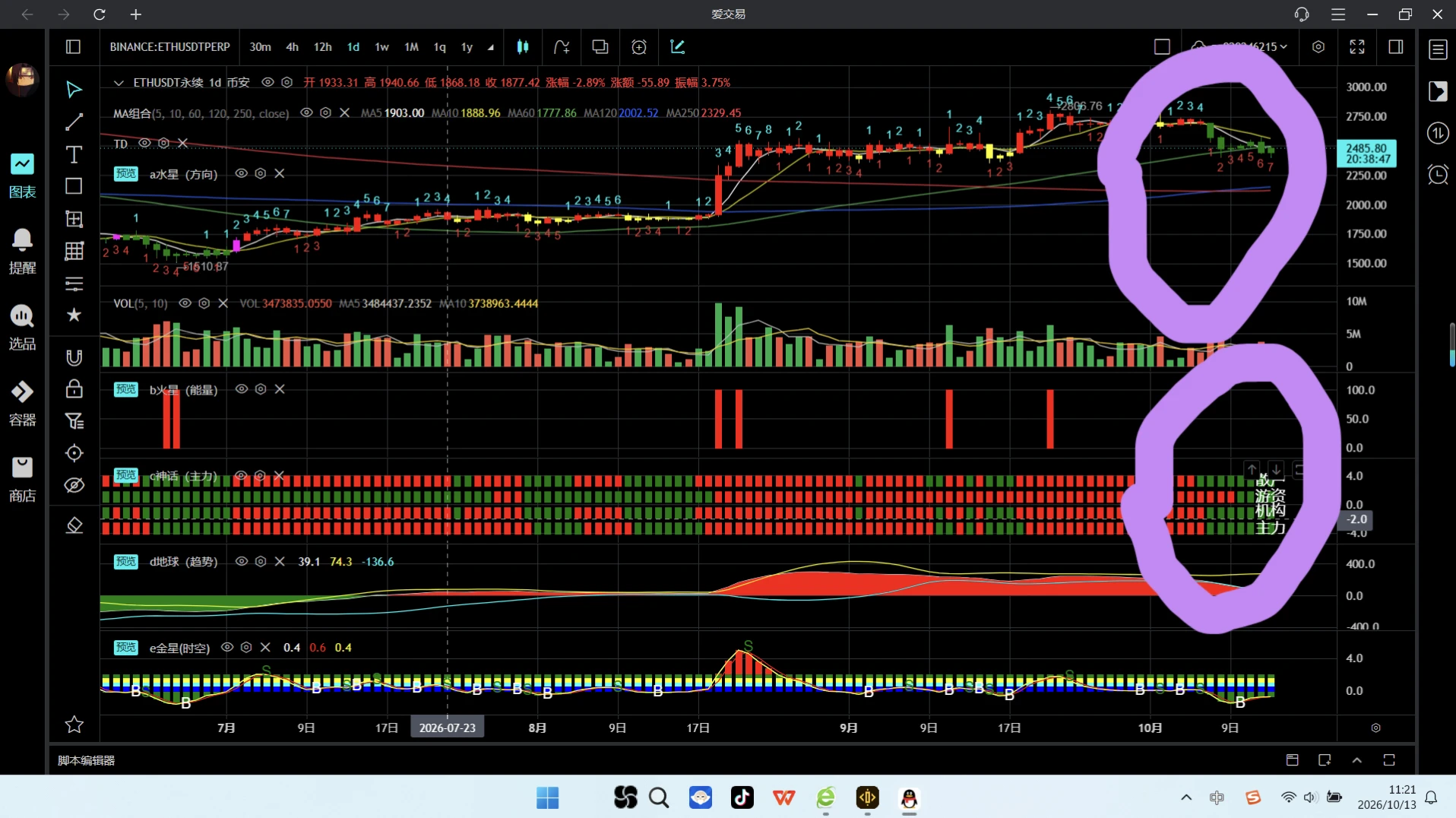Open the add indicator function icon
Screen dimensions: 1456x818
coord(562,47)
